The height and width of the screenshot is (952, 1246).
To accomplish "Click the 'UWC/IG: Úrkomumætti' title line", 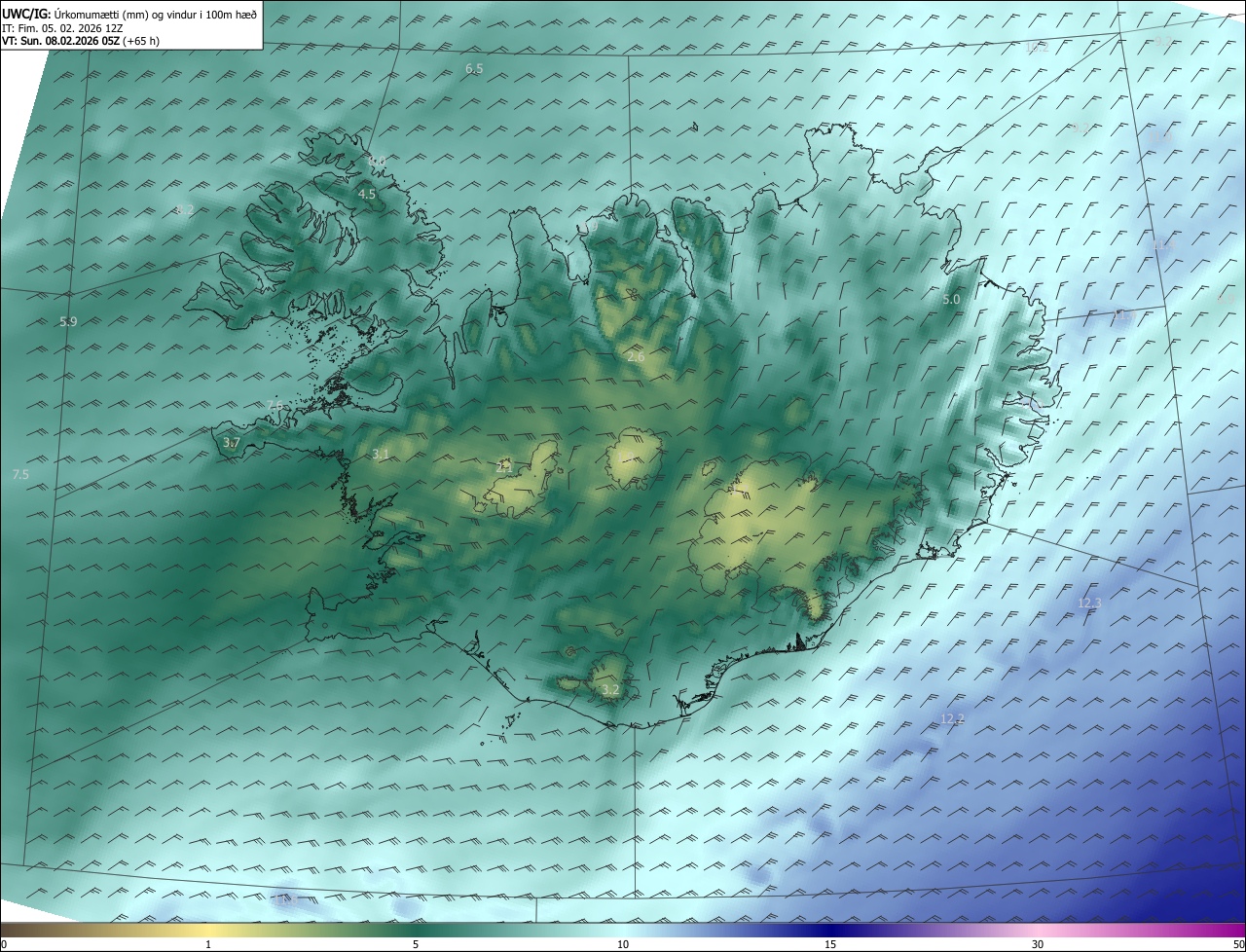I will coord(129,13).
